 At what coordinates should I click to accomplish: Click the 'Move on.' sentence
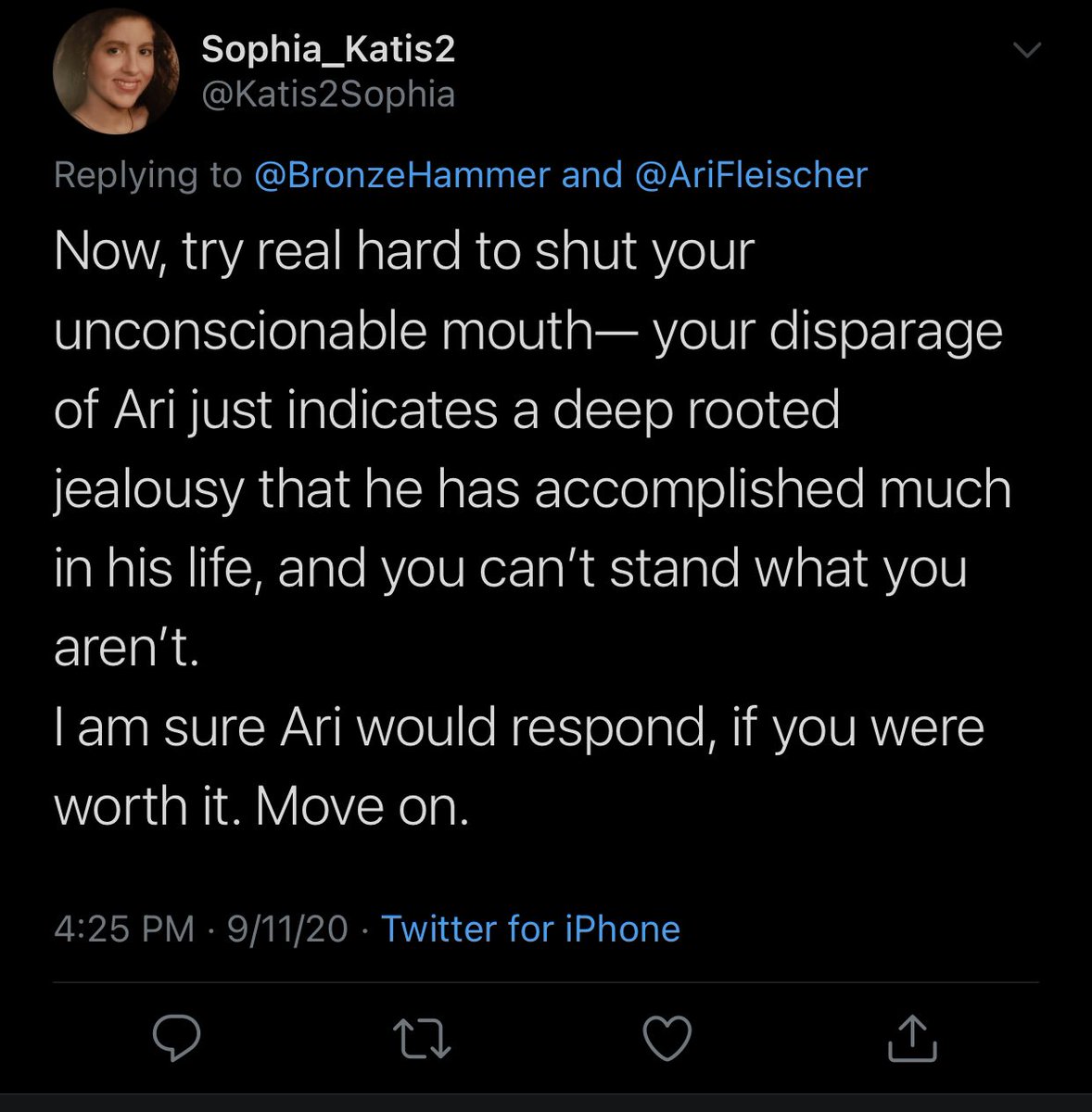362,806
